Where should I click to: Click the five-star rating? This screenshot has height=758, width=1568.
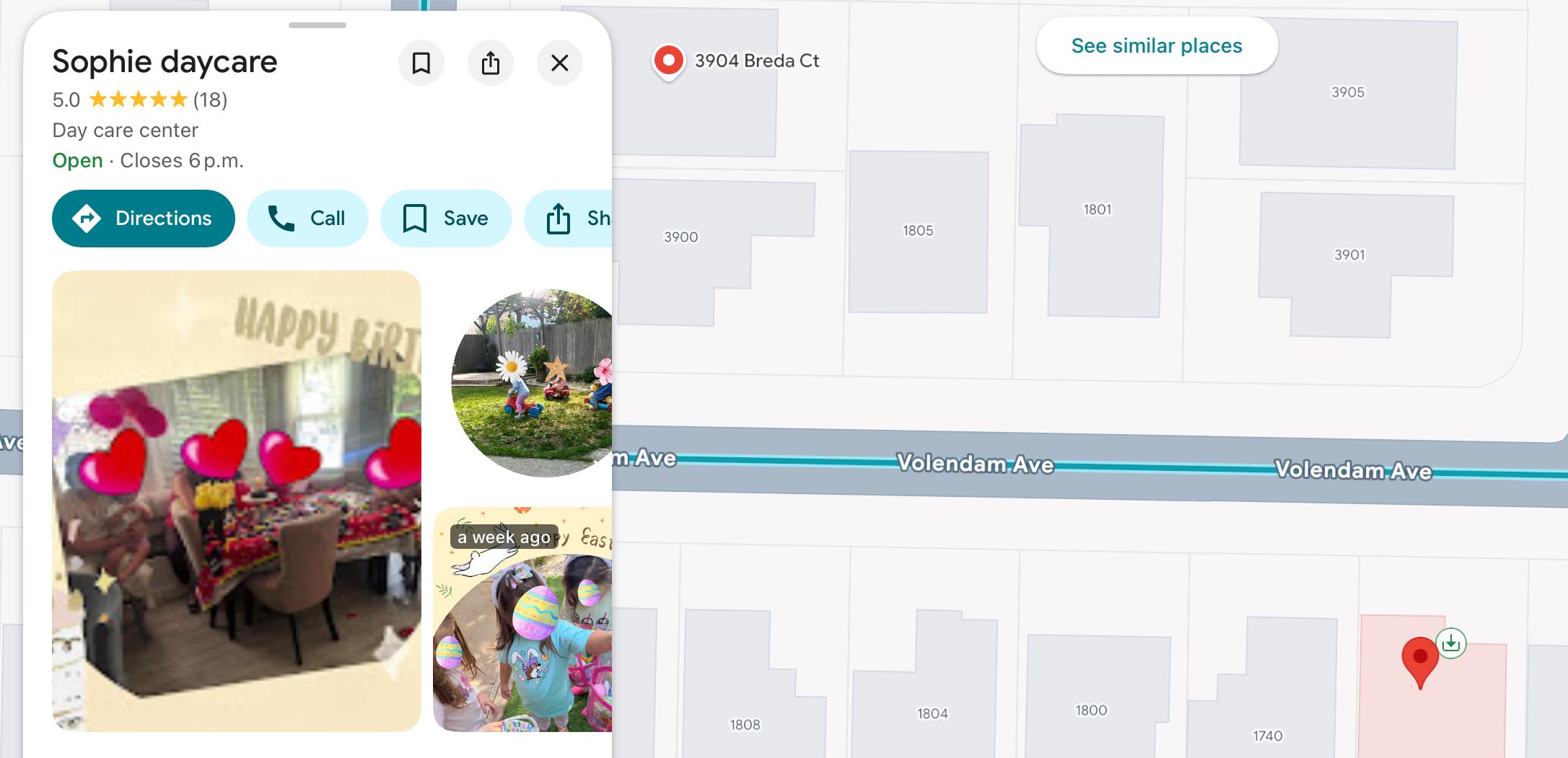pyautogui.click(x=138, y=100)
